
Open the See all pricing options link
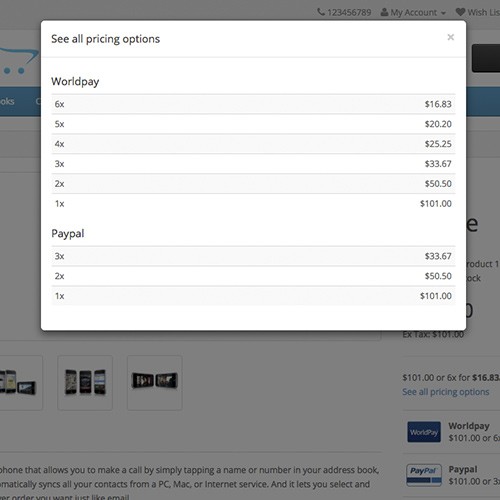[x=445, y=392]
